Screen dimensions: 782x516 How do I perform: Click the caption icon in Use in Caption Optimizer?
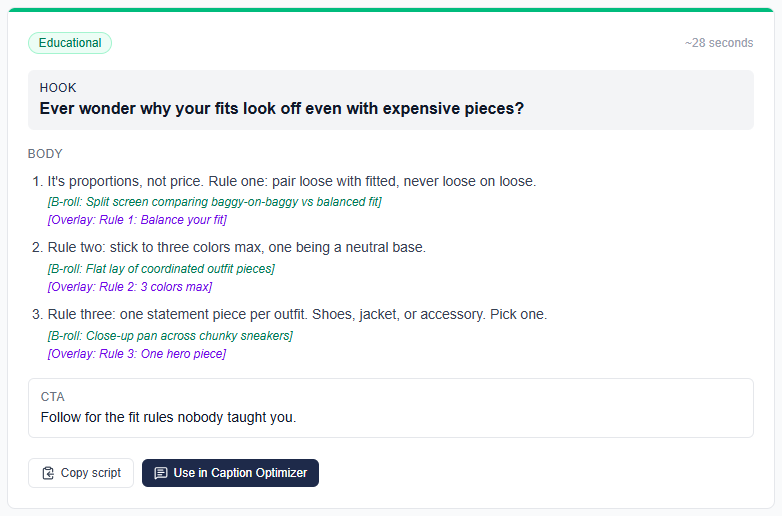pyautogui.click(x=161, y=473)
